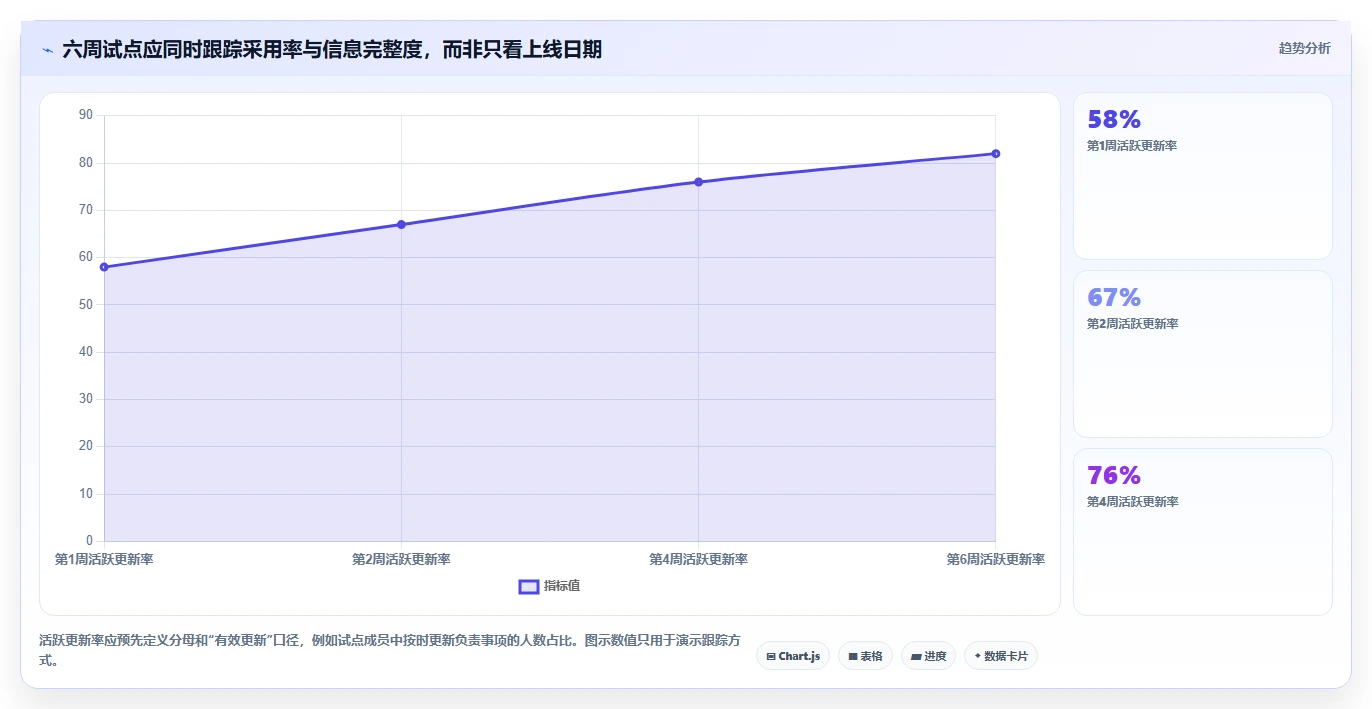Select the Chart.js tag
The width and height of the screenshot is (1372, 709).
793,656
